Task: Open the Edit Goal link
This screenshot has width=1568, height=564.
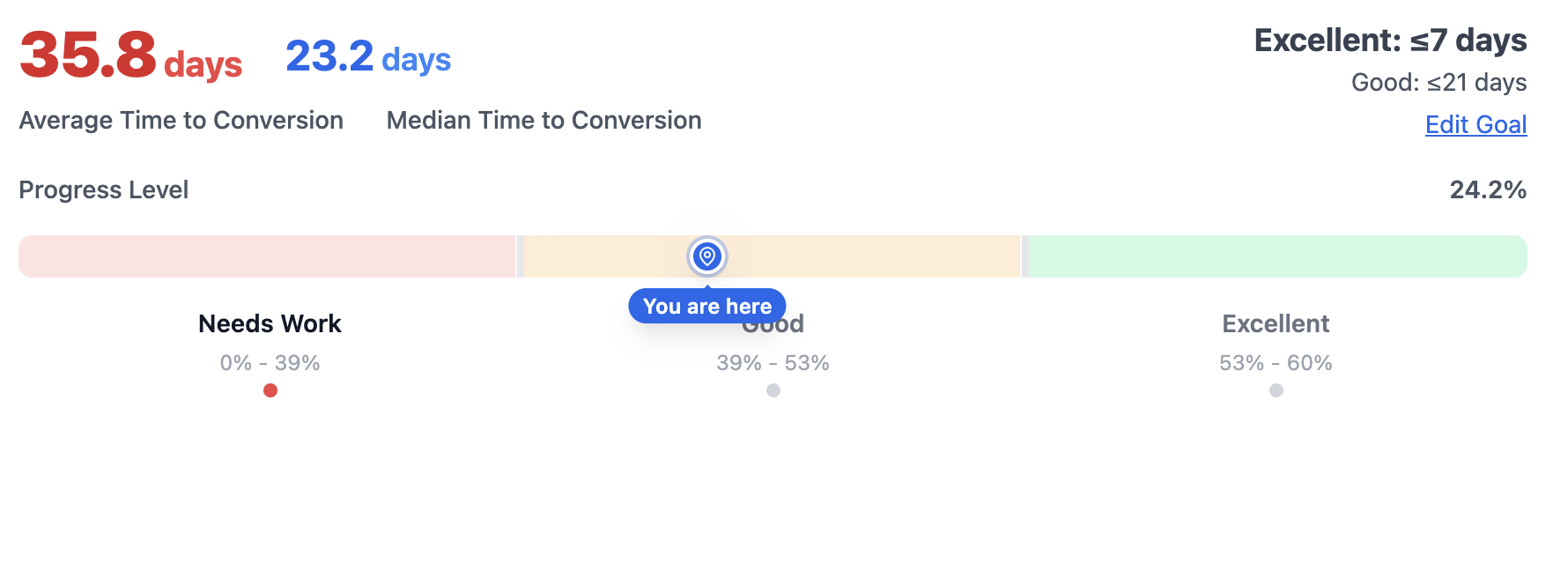Action: [1476, 124]
